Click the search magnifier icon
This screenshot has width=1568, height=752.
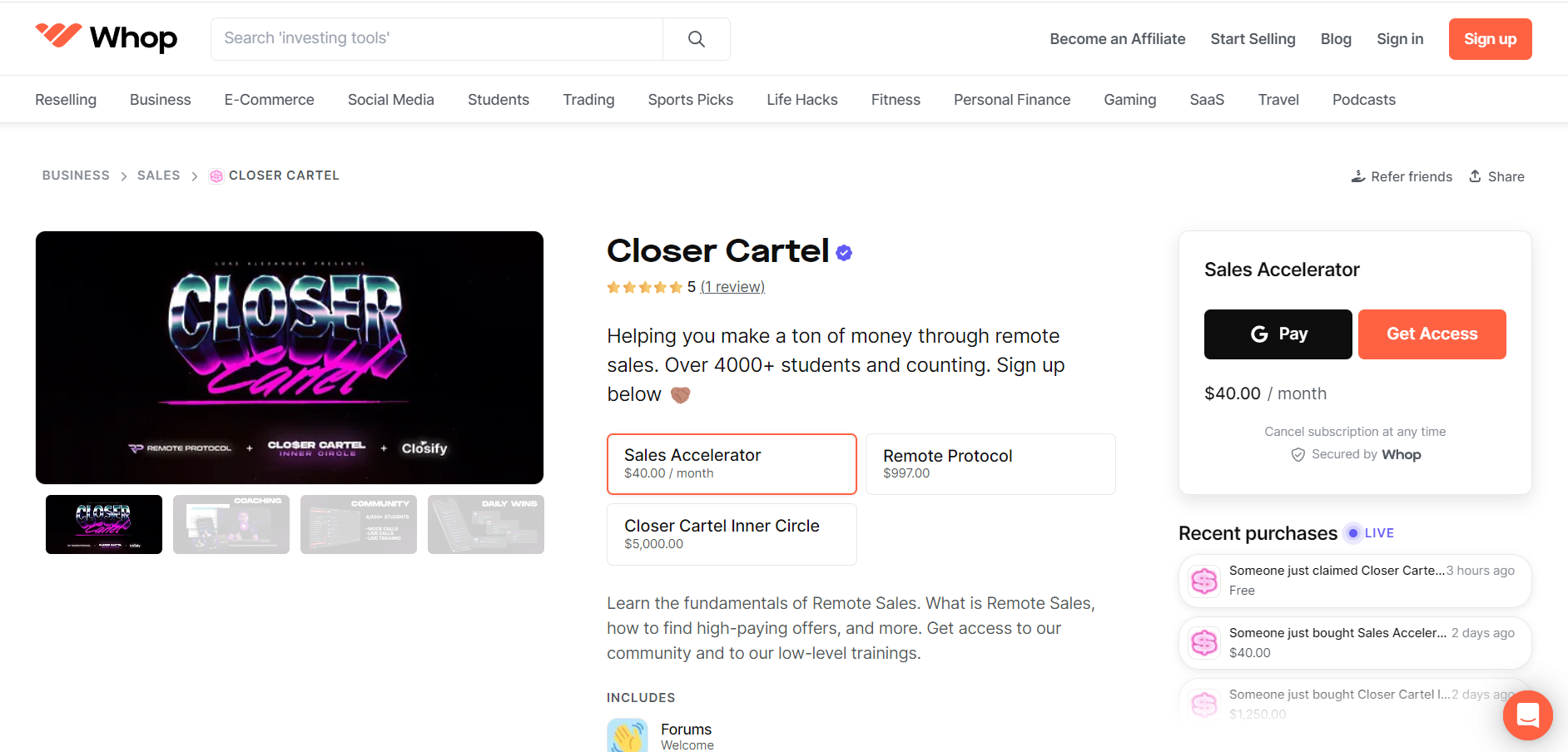696,38
